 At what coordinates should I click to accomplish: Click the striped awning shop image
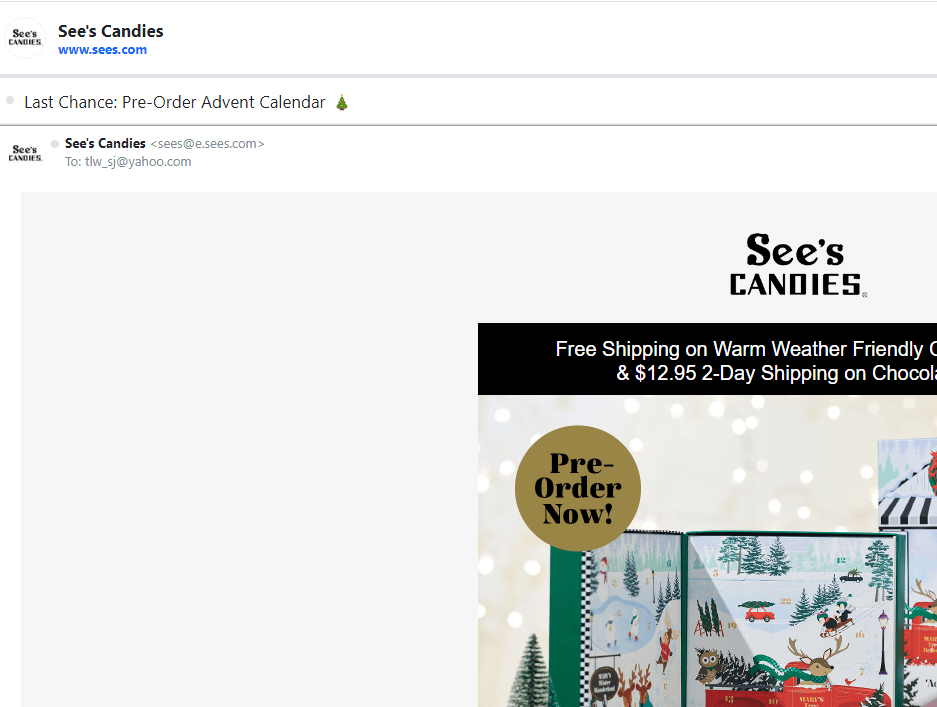pyautogui.click(x=907, y=511)
